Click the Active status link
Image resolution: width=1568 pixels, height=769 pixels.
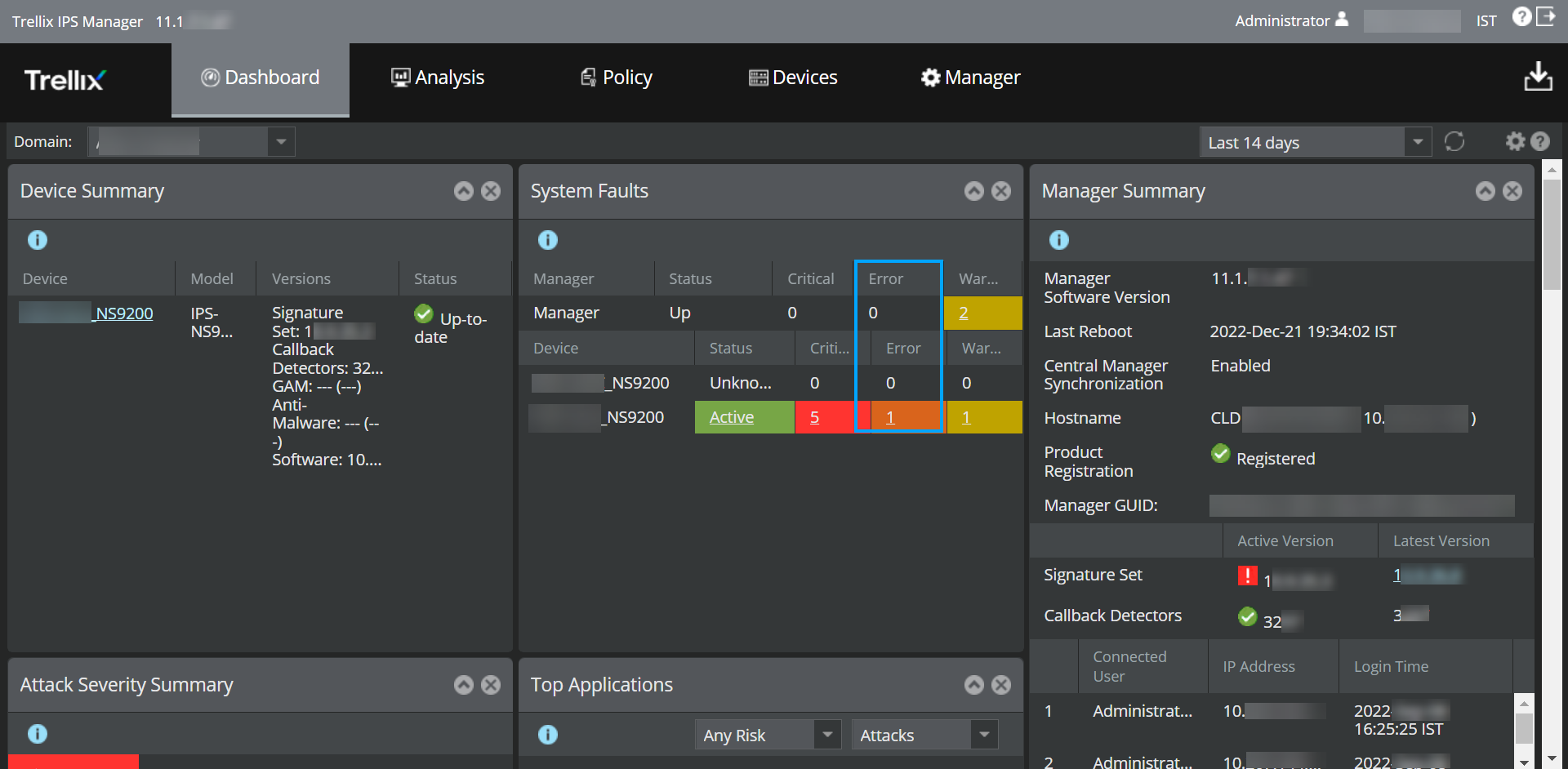(x=732, y=417)
